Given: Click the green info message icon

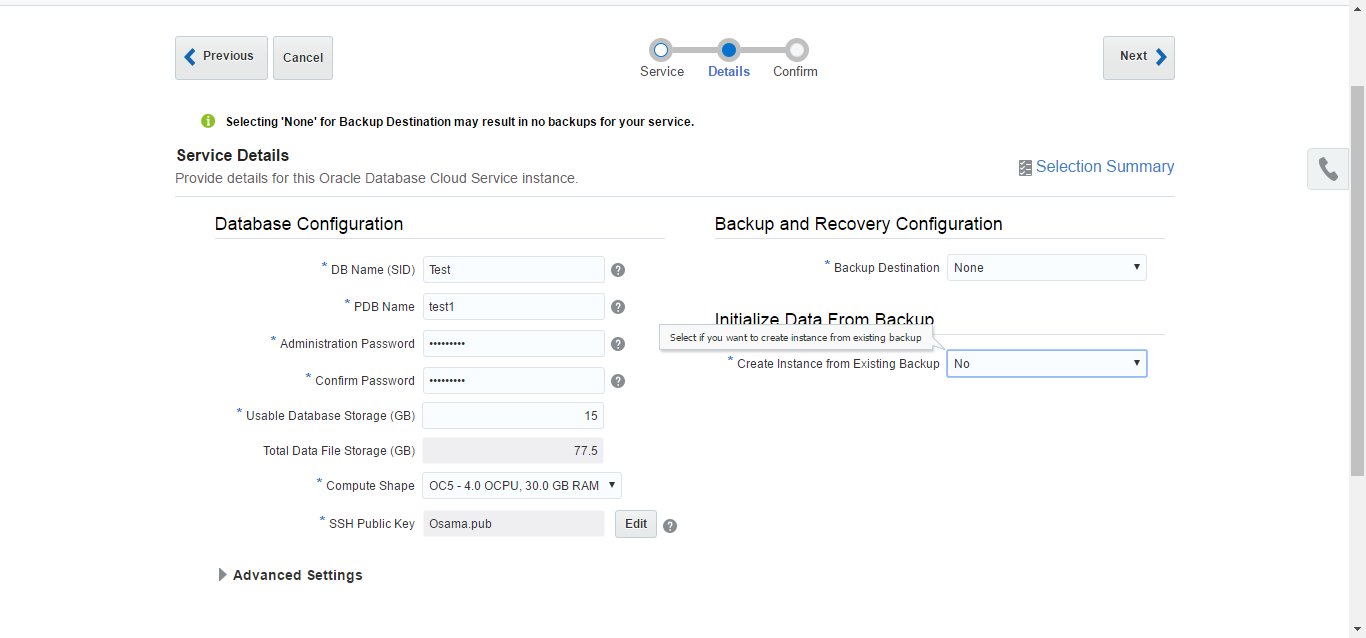Looking at the screenshot, I should click(x=208, y=121).
